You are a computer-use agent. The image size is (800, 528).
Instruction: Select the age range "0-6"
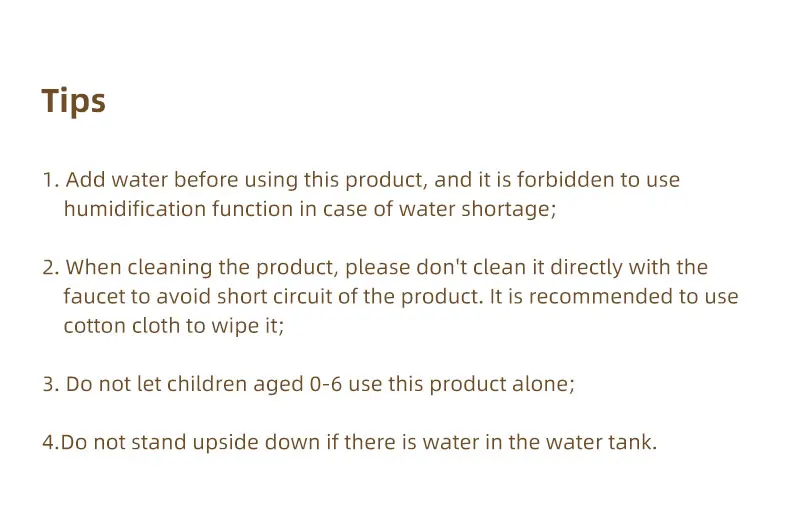(x=326, y=384)
